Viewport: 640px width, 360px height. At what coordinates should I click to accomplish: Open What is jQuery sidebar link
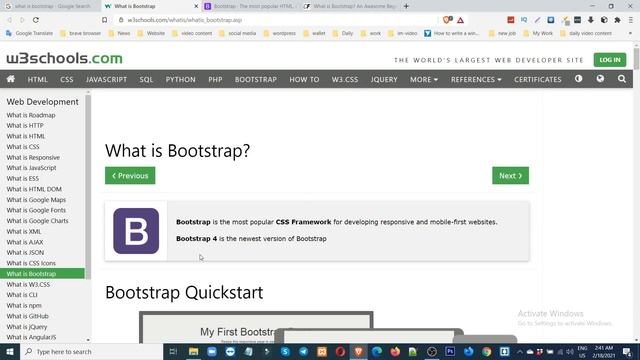coord(27,327)
